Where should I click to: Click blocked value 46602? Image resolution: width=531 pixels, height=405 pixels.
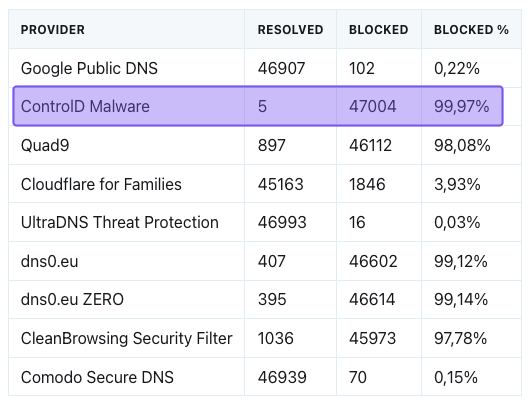(x=373, y=261)
